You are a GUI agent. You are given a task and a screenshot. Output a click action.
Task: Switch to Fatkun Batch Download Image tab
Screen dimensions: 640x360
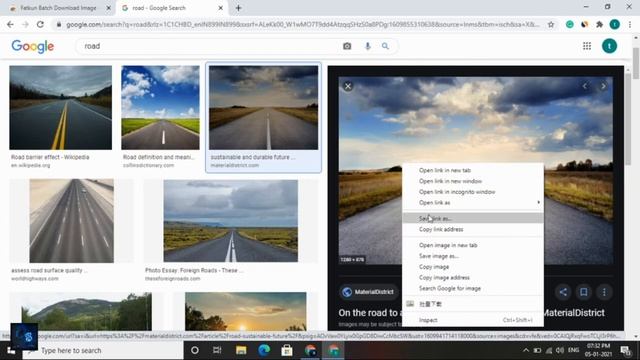(57, 8)
